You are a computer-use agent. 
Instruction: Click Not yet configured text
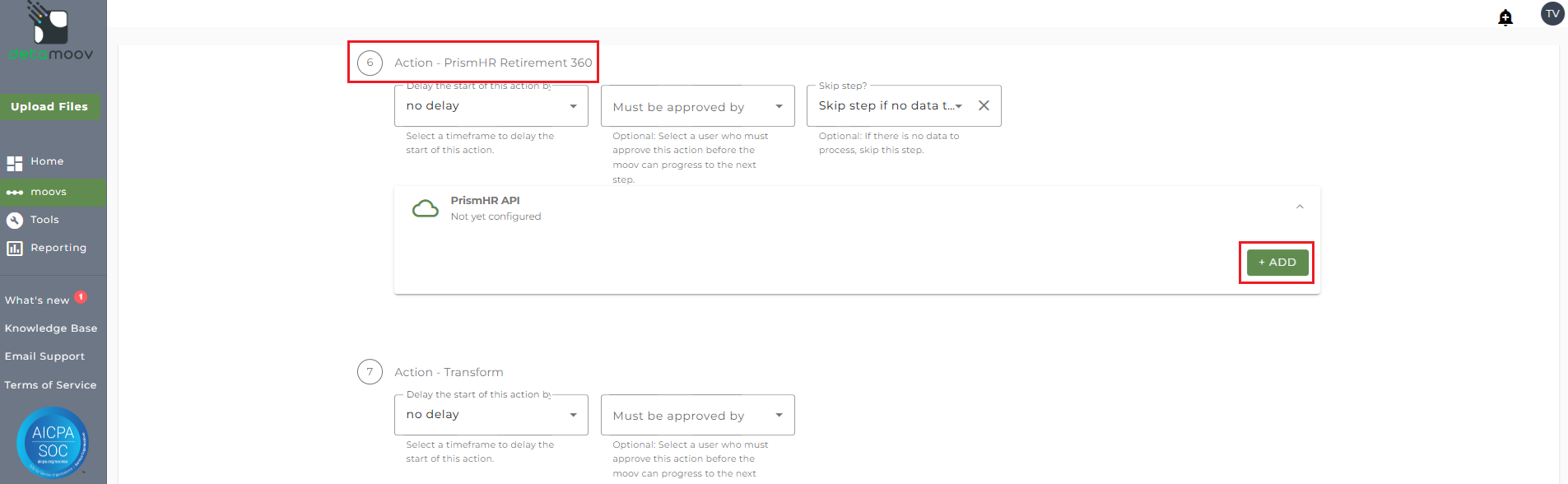pos(496,216)
